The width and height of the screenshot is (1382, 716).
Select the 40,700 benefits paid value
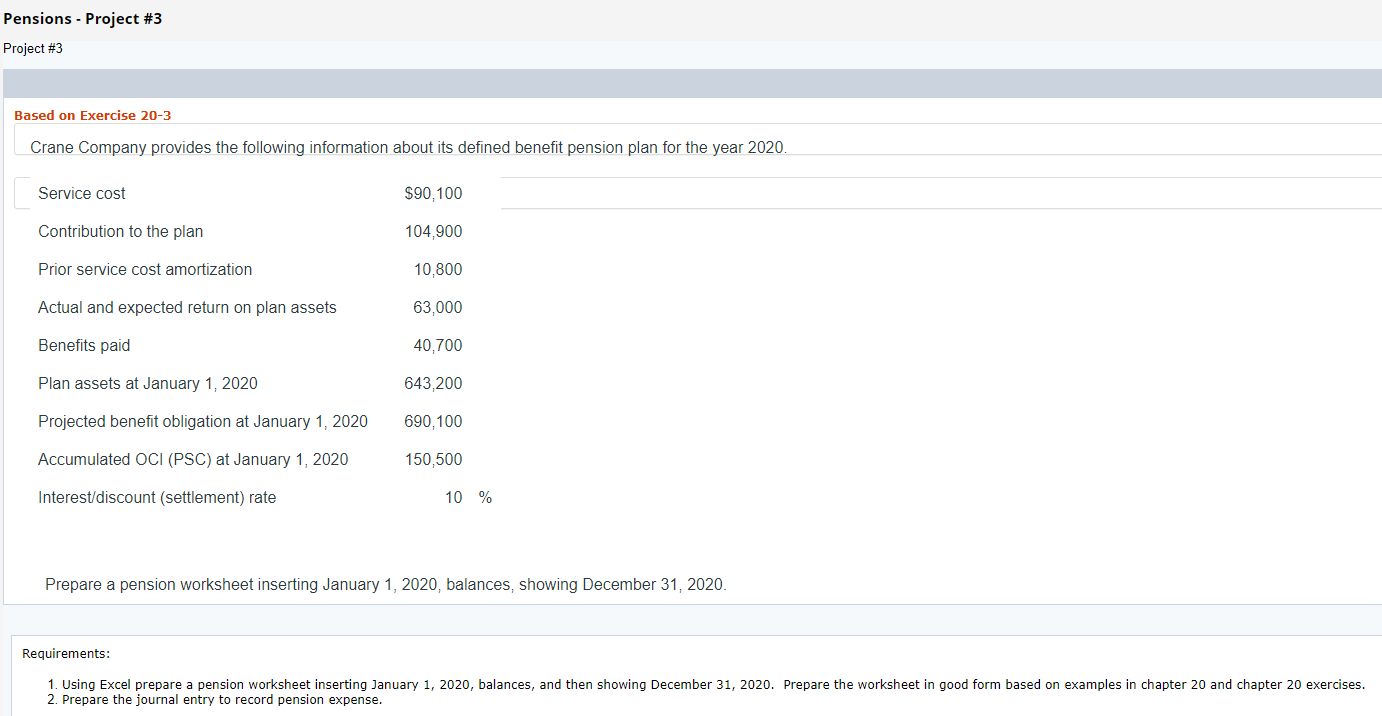click(x=438, y=345)
